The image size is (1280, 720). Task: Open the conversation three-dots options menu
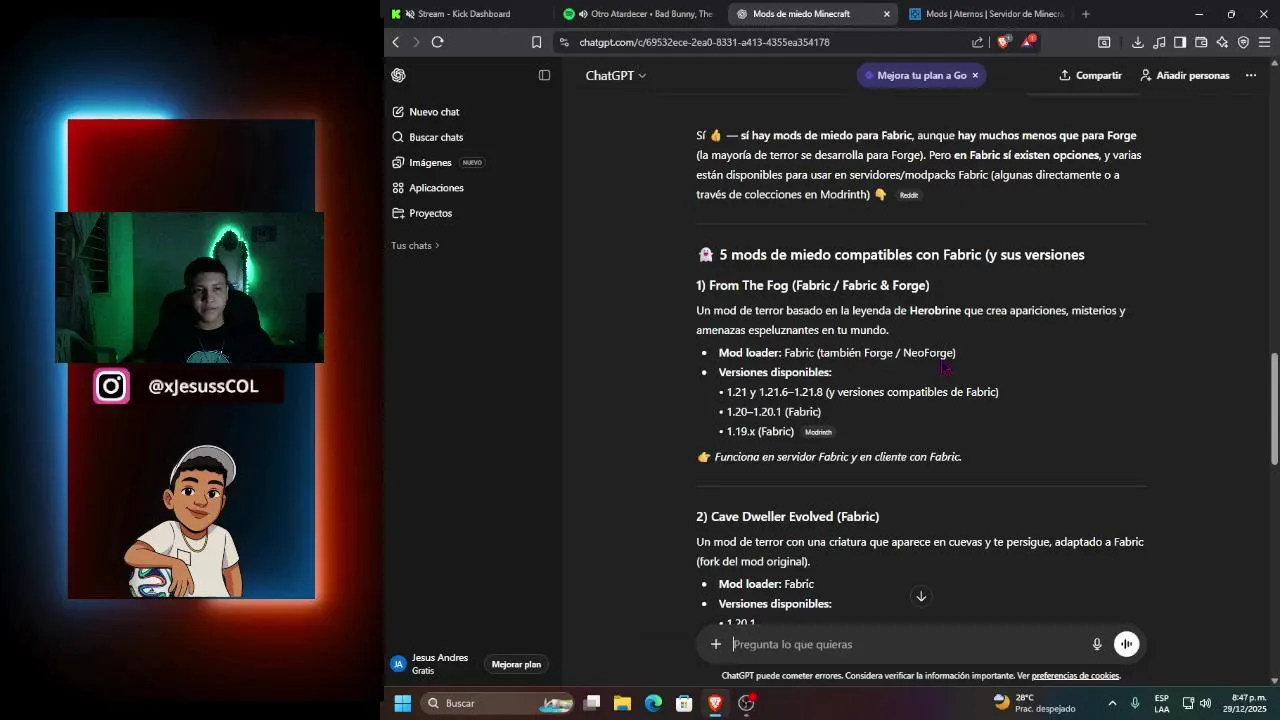[x=1251, y=75]
